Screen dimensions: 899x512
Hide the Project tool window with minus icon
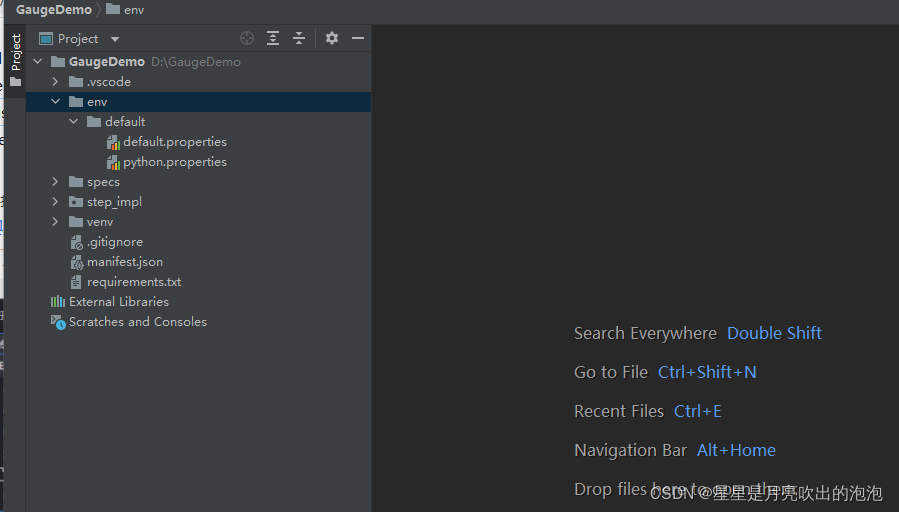tap(358, 38)
